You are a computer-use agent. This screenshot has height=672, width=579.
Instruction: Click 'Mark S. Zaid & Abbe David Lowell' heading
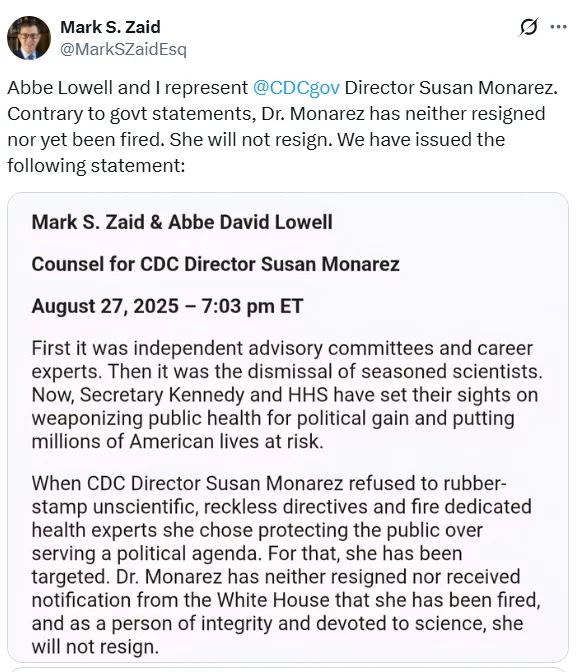tap(182, 222)
